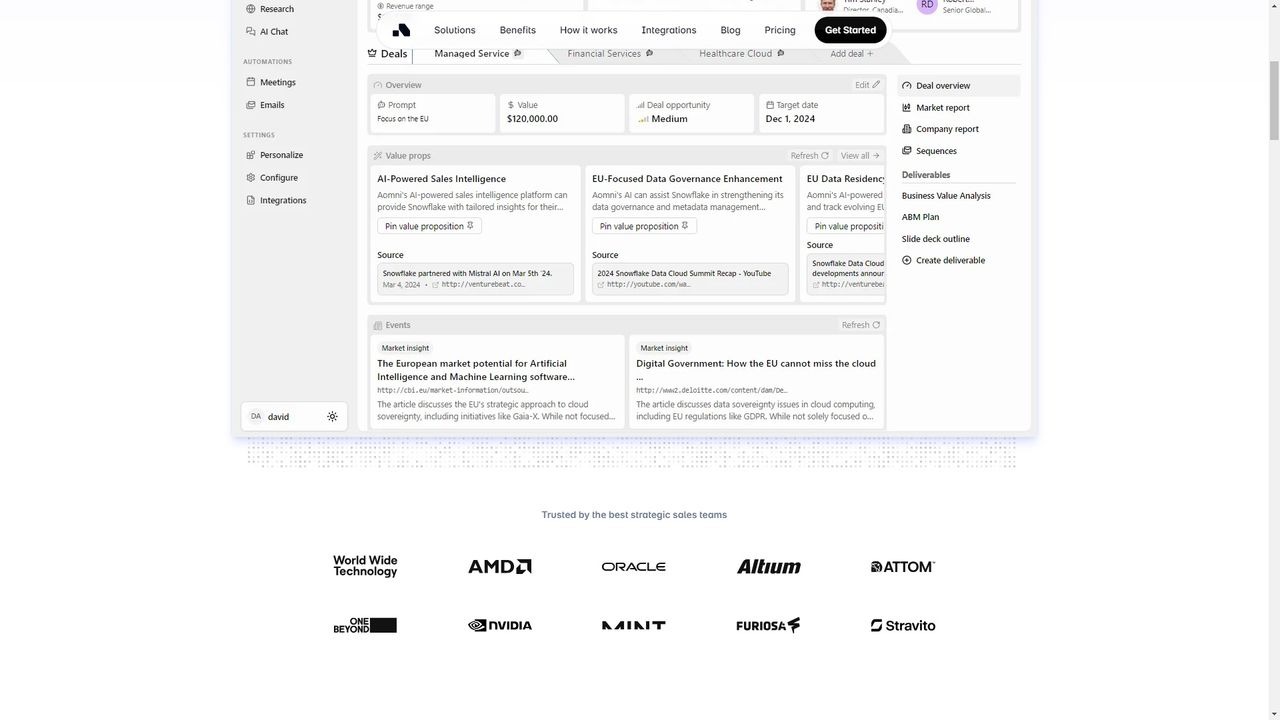Click the page vertical scrollbar thumb

pos(1272,100)
